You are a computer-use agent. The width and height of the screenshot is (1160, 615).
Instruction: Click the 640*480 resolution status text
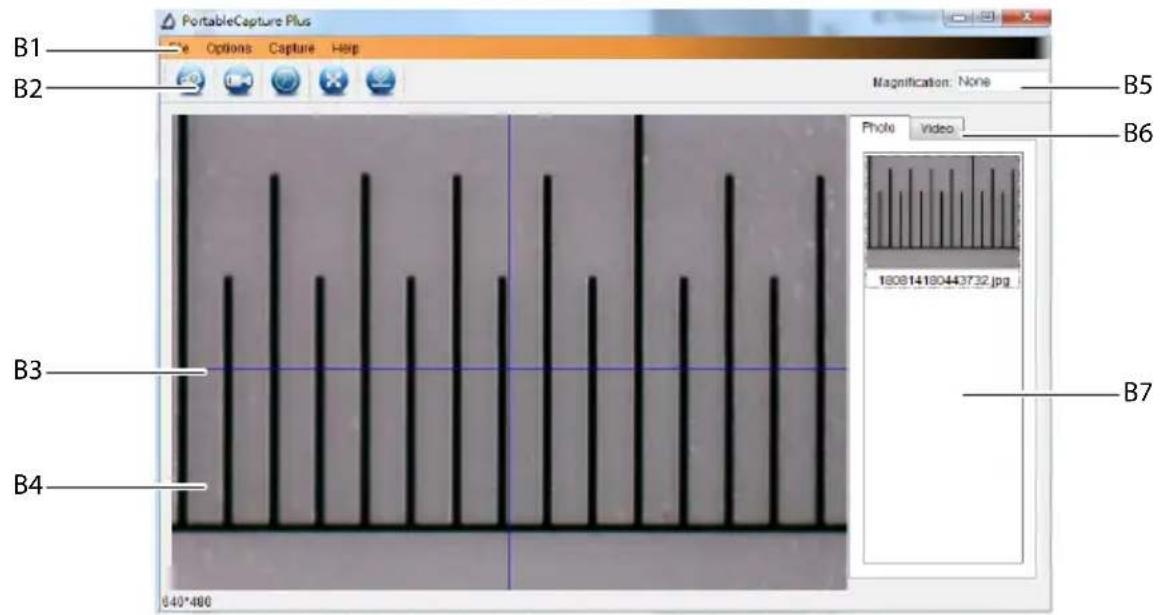point(186,602)
